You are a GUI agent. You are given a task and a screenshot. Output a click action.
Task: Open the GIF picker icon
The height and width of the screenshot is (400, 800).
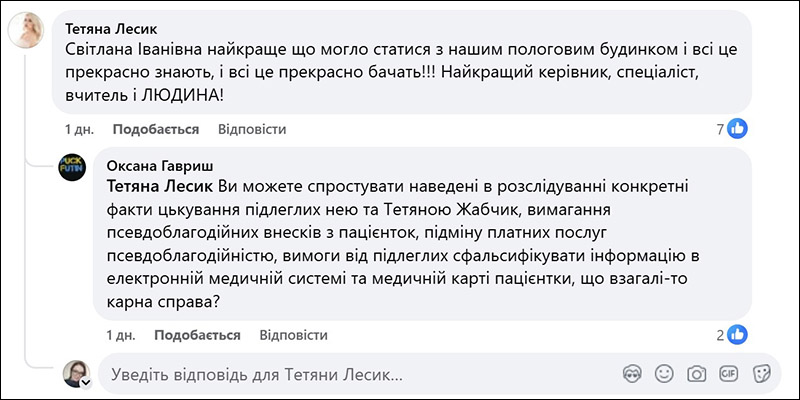coord(729,374)
